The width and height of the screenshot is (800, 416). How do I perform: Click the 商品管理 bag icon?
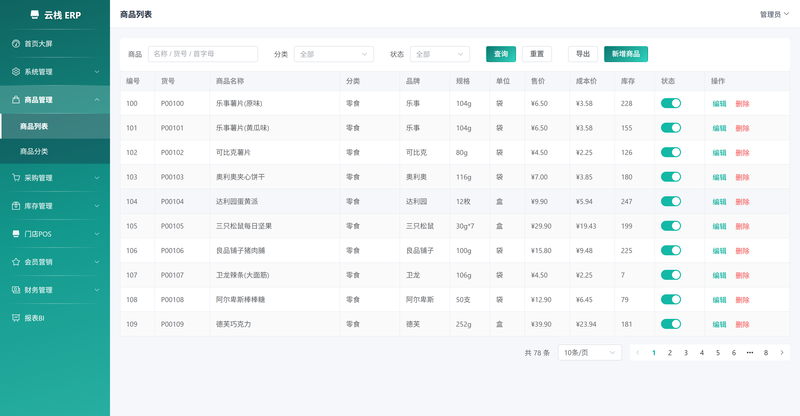point(16,100)
